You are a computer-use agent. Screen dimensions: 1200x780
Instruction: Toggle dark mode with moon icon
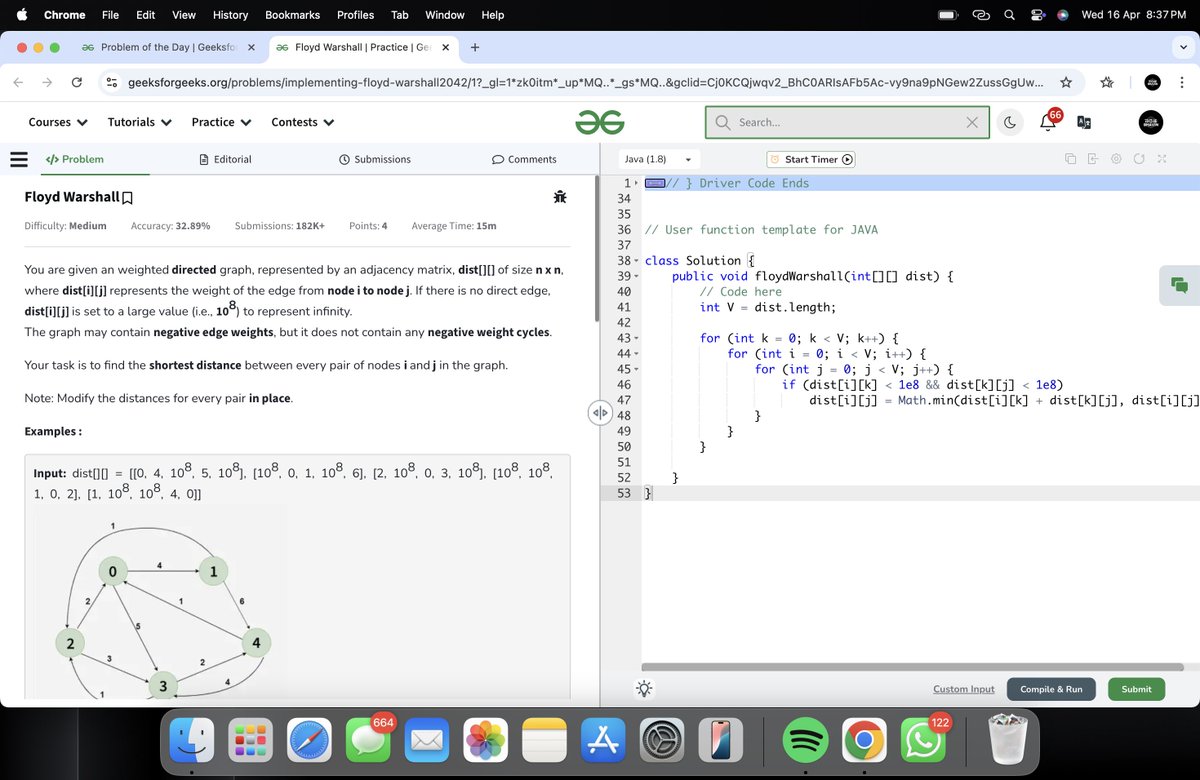[1010, 122]
